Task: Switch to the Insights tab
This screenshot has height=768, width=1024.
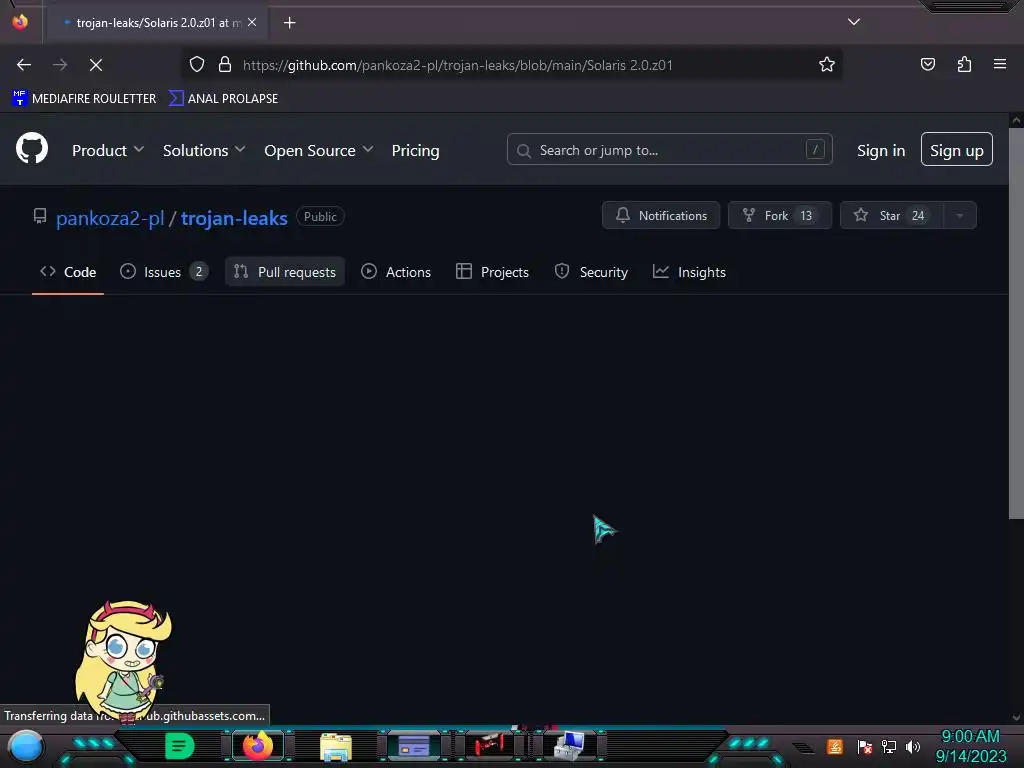Action: [689, 272]
